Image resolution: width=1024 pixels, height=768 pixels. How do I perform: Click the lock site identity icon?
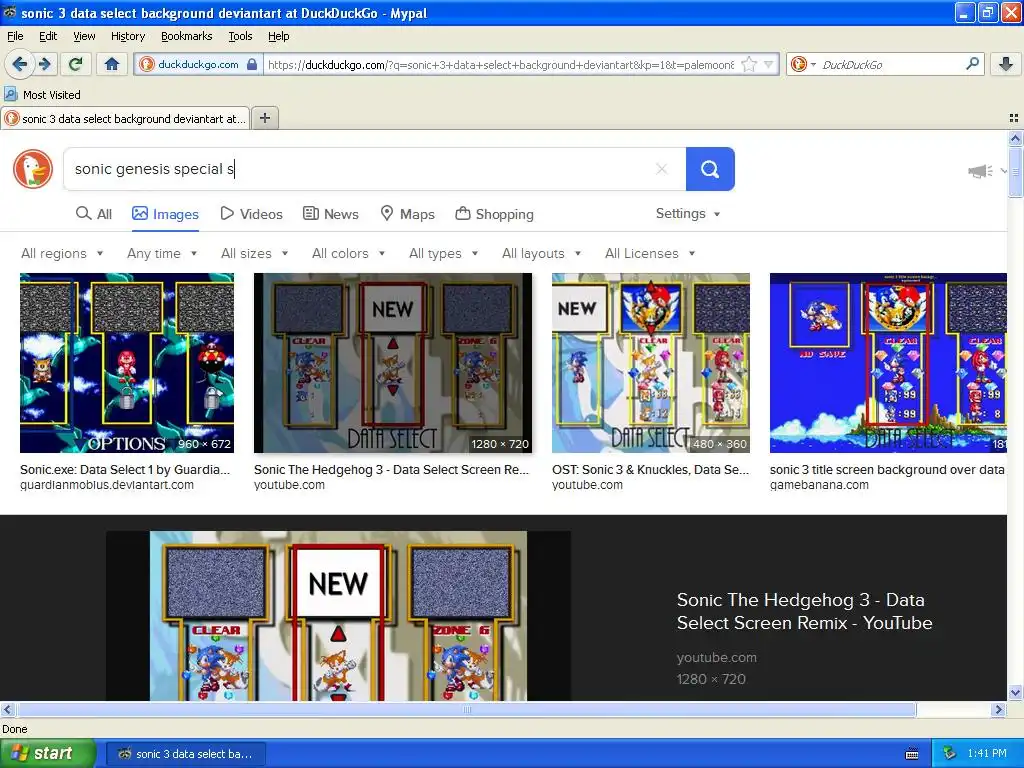[x=252, y=65]
